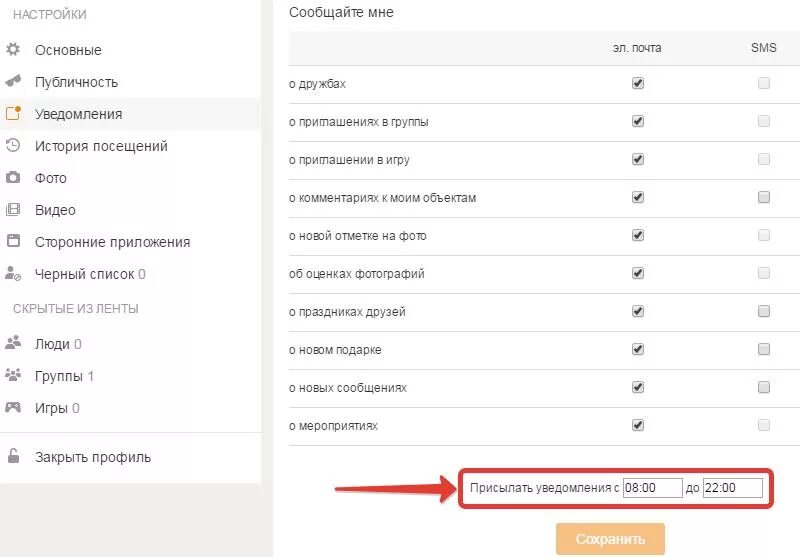The width and height of the screenshot is (800, 557).
Task: Click the film icon next to Видео
Action: coord(13,209)
